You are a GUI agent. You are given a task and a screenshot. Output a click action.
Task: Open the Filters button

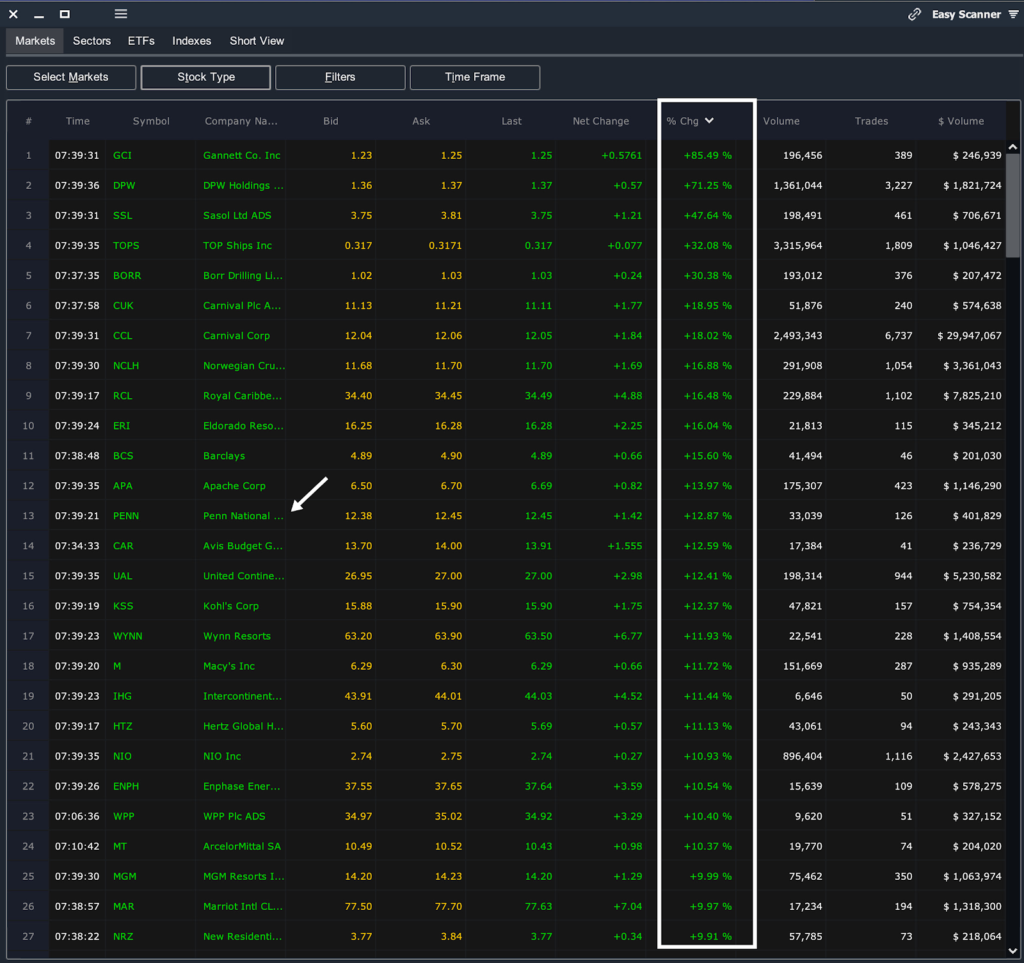pyautogui.click(x=340, y=77)
